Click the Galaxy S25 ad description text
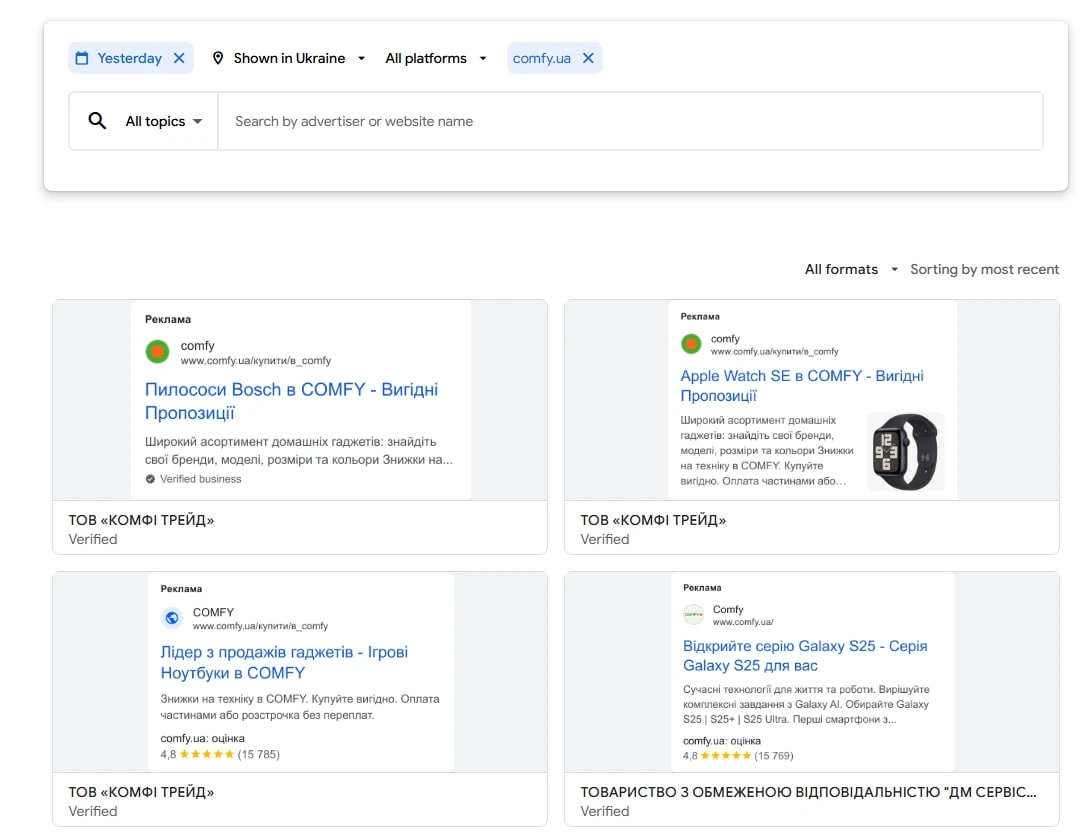The width and height of the screenshot is (1085, 834). (806, 704)
